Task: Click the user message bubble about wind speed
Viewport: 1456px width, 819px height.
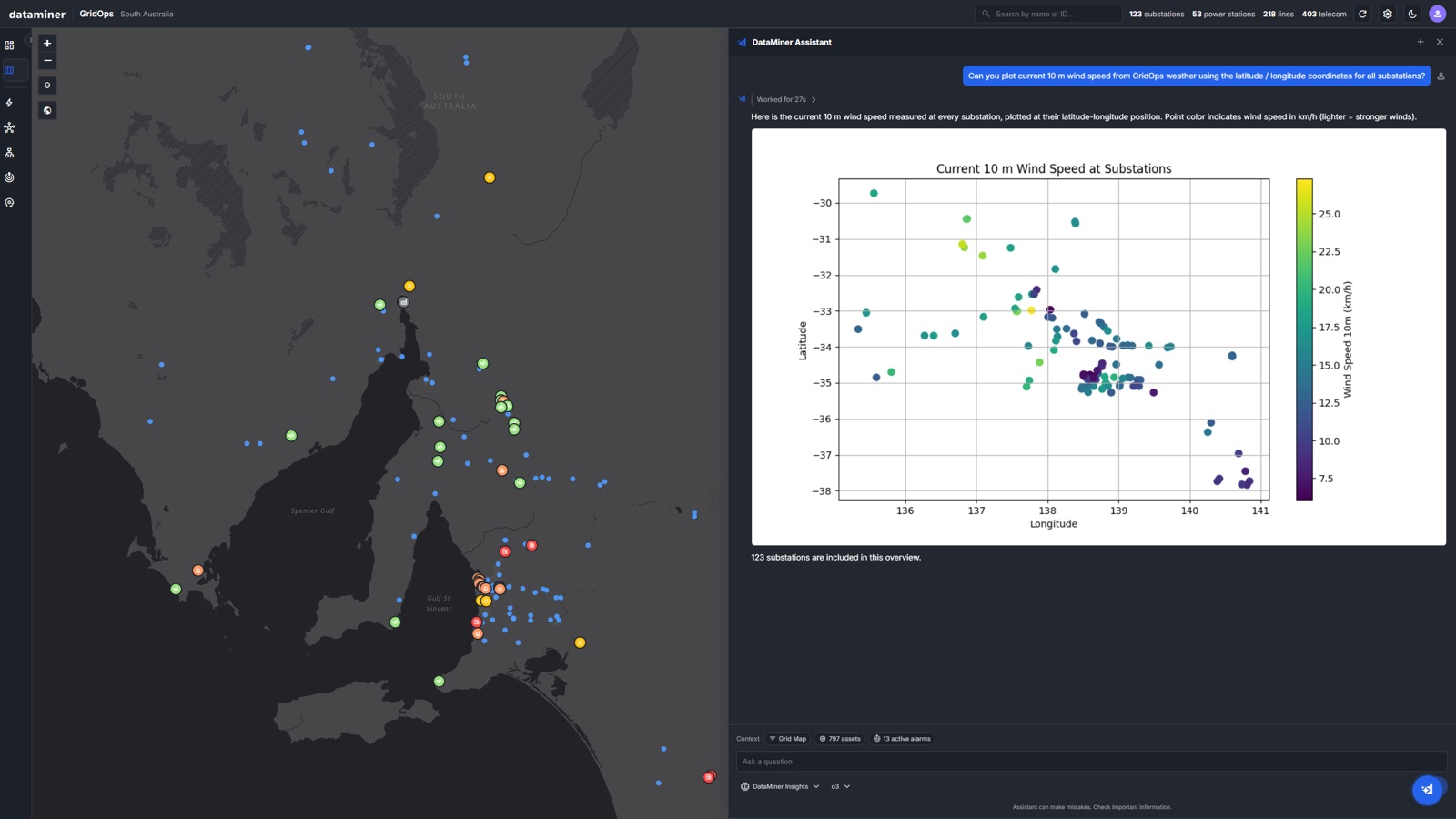Action: click(x=1197, y=76)
